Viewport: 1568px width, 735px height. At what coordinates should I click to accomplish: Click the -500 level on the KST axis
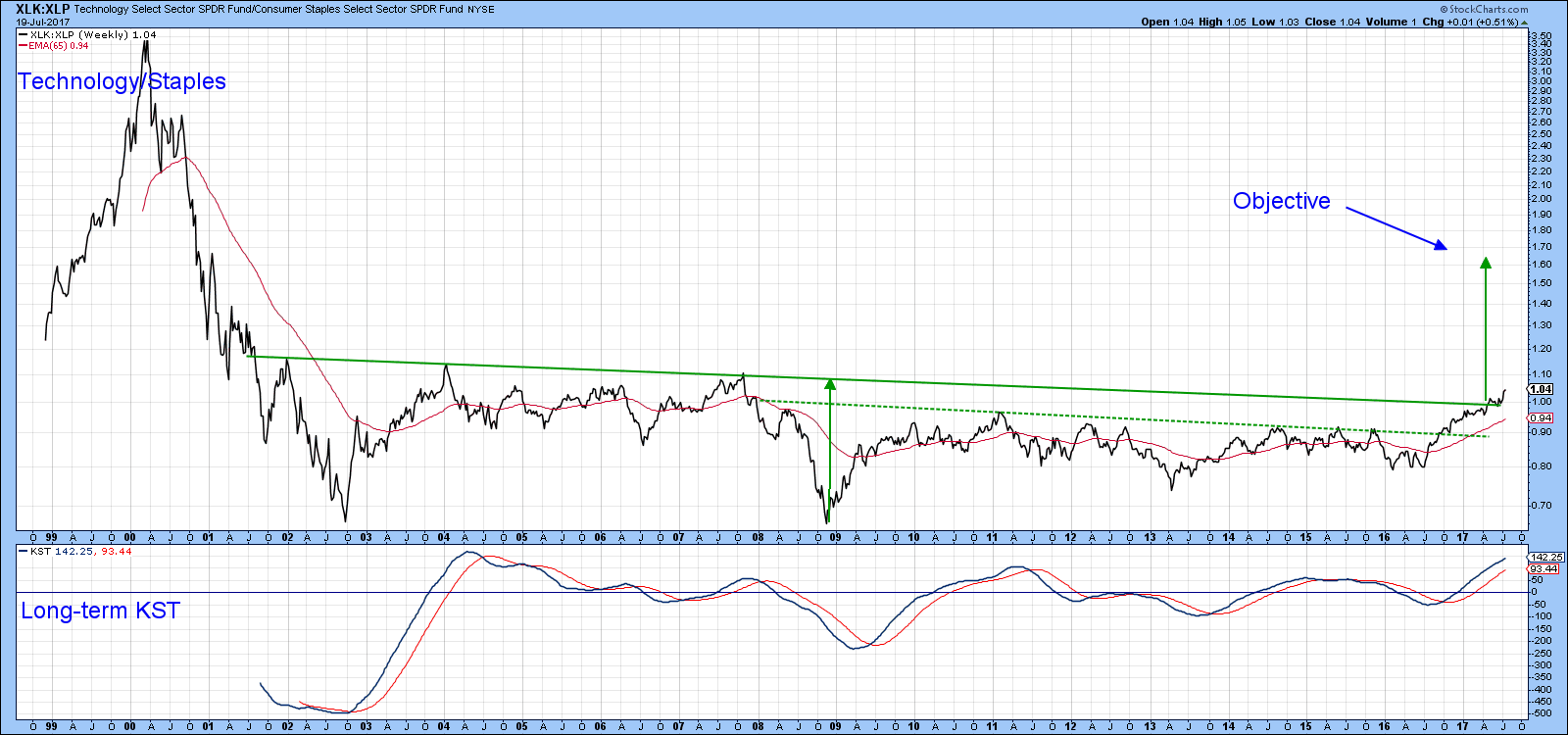[x=1541, y=712]
